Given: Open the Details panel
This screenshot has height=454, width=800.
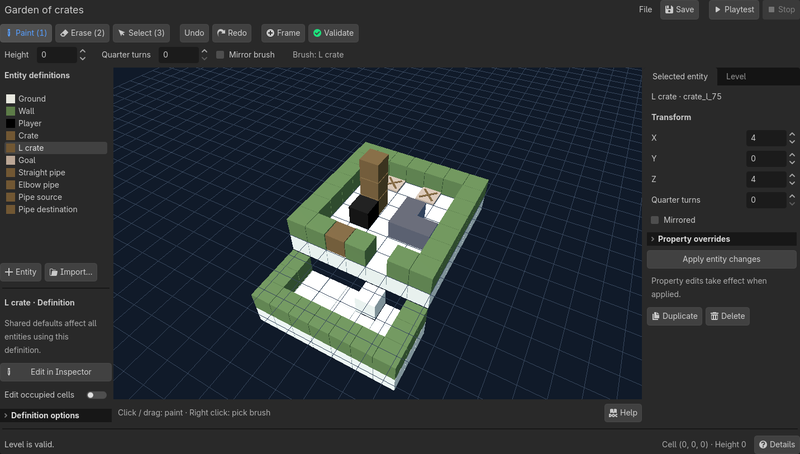Looking at the screenshot, I should (777, 444).
